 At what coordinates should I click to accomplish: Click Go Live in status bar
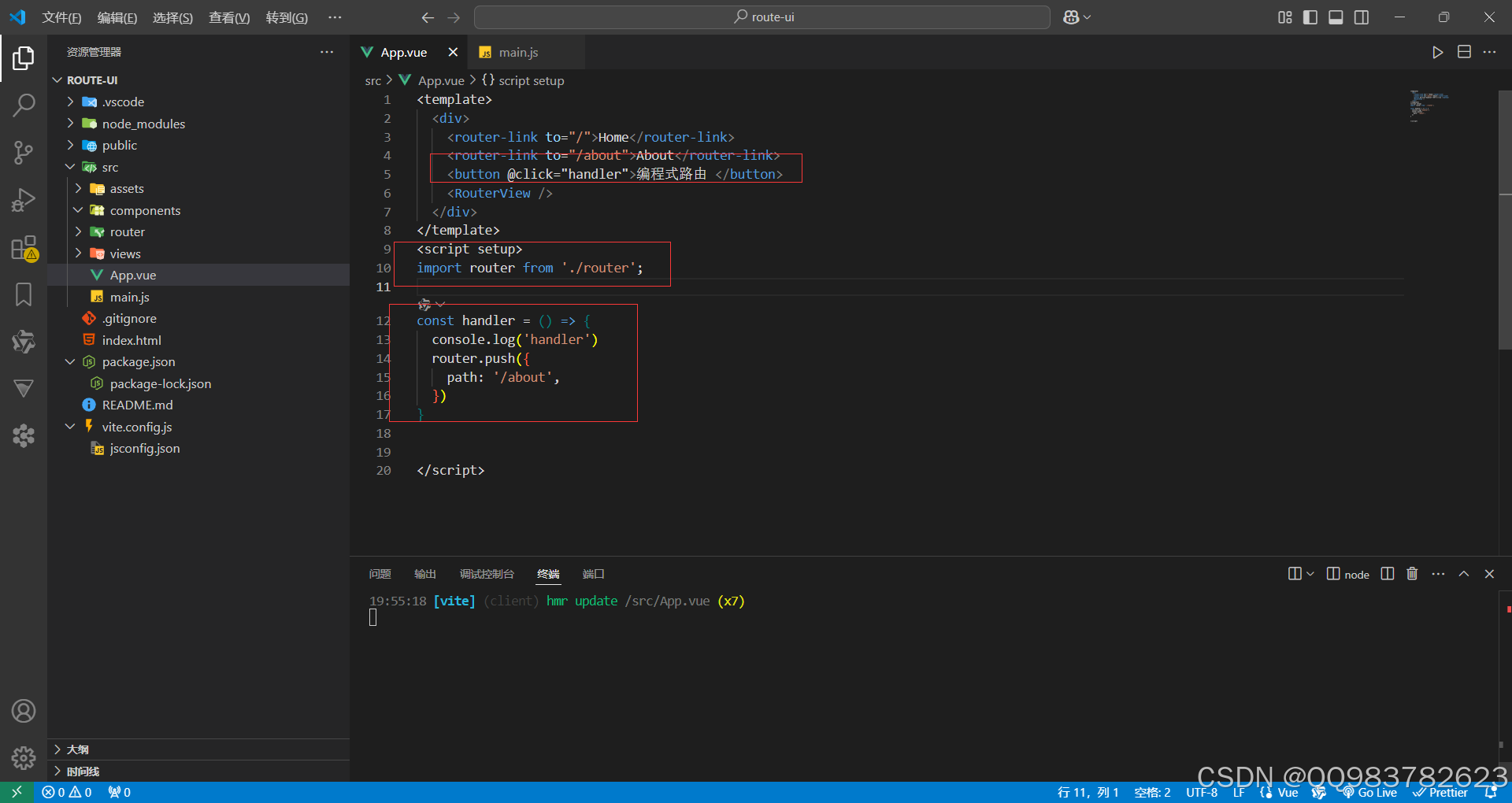[1369, 793]
